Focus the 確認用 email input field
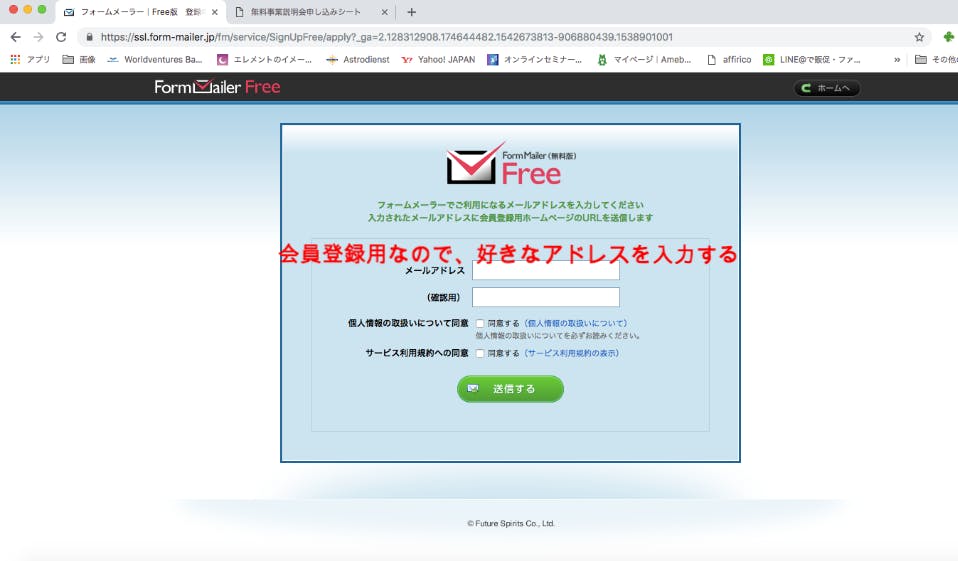Image resolution: width=958 pixels, height=561 pixels. point(546,297)
